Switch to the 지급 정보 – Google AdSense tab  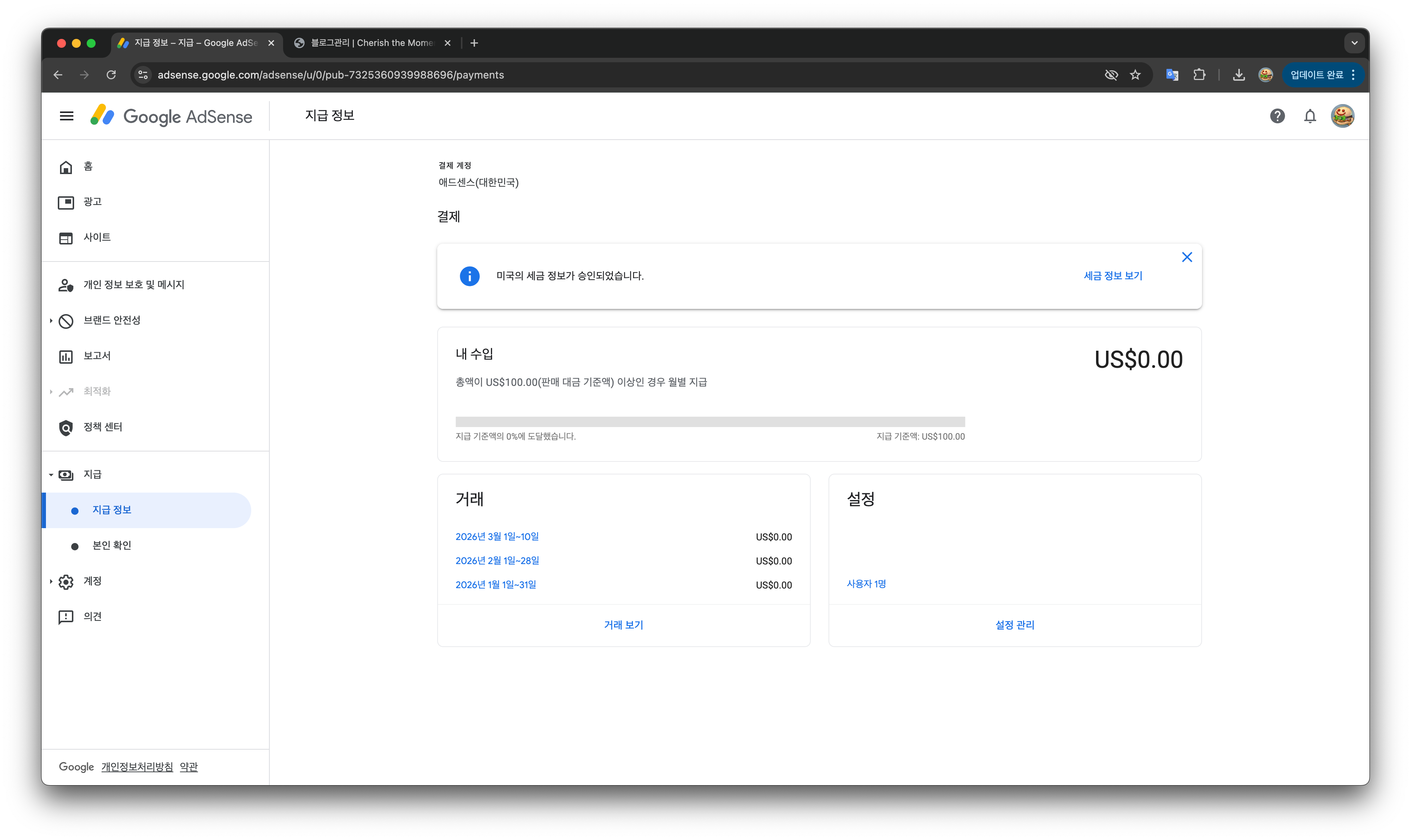(196, 43)
